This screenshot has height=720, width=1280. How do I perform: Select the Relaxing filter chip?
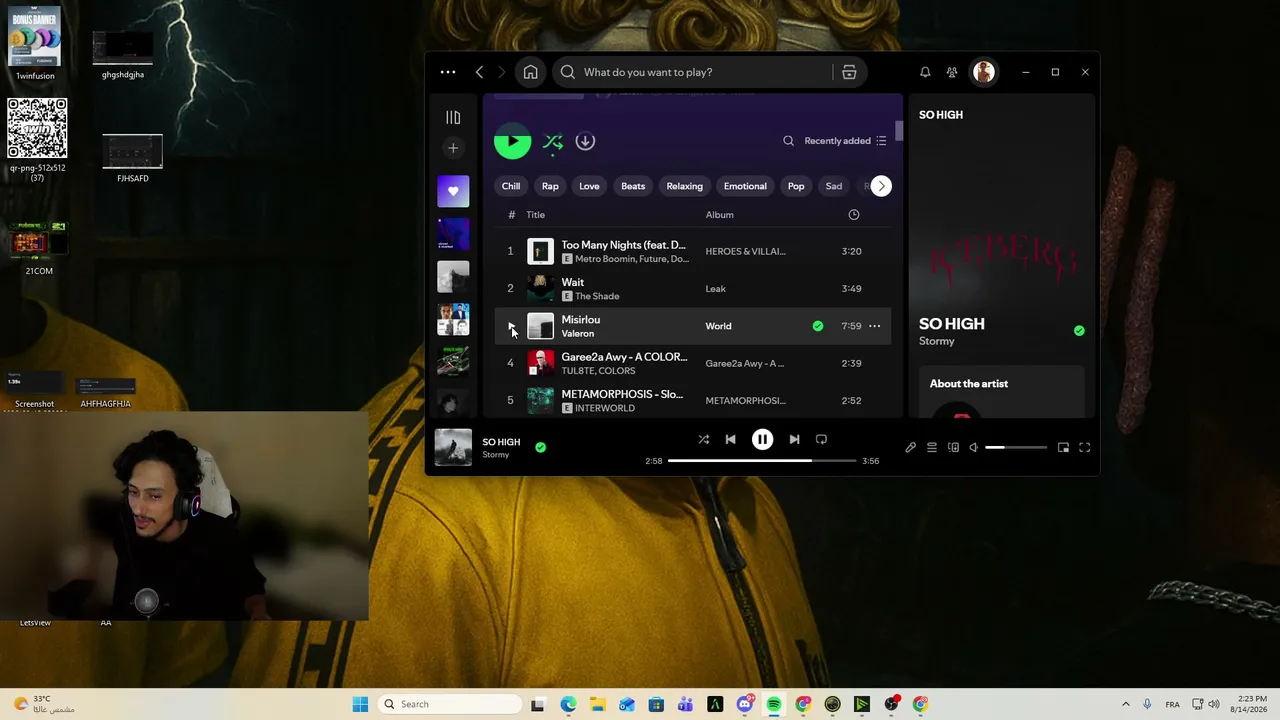click(x=685, y=186)
